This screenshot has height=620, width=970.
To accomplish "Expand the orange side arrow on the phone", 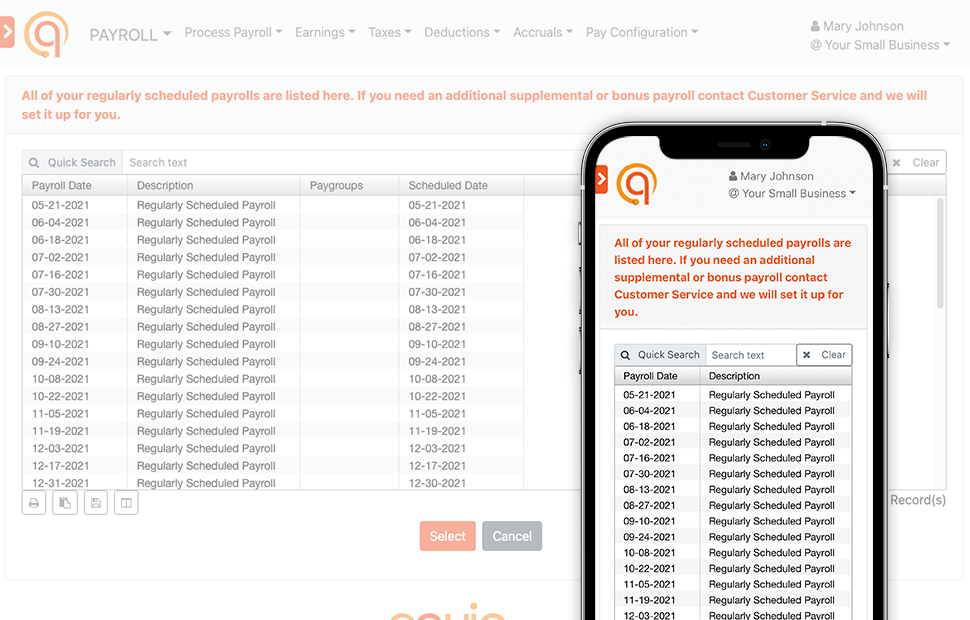I will pyautogui.click(x=601, y=179).
